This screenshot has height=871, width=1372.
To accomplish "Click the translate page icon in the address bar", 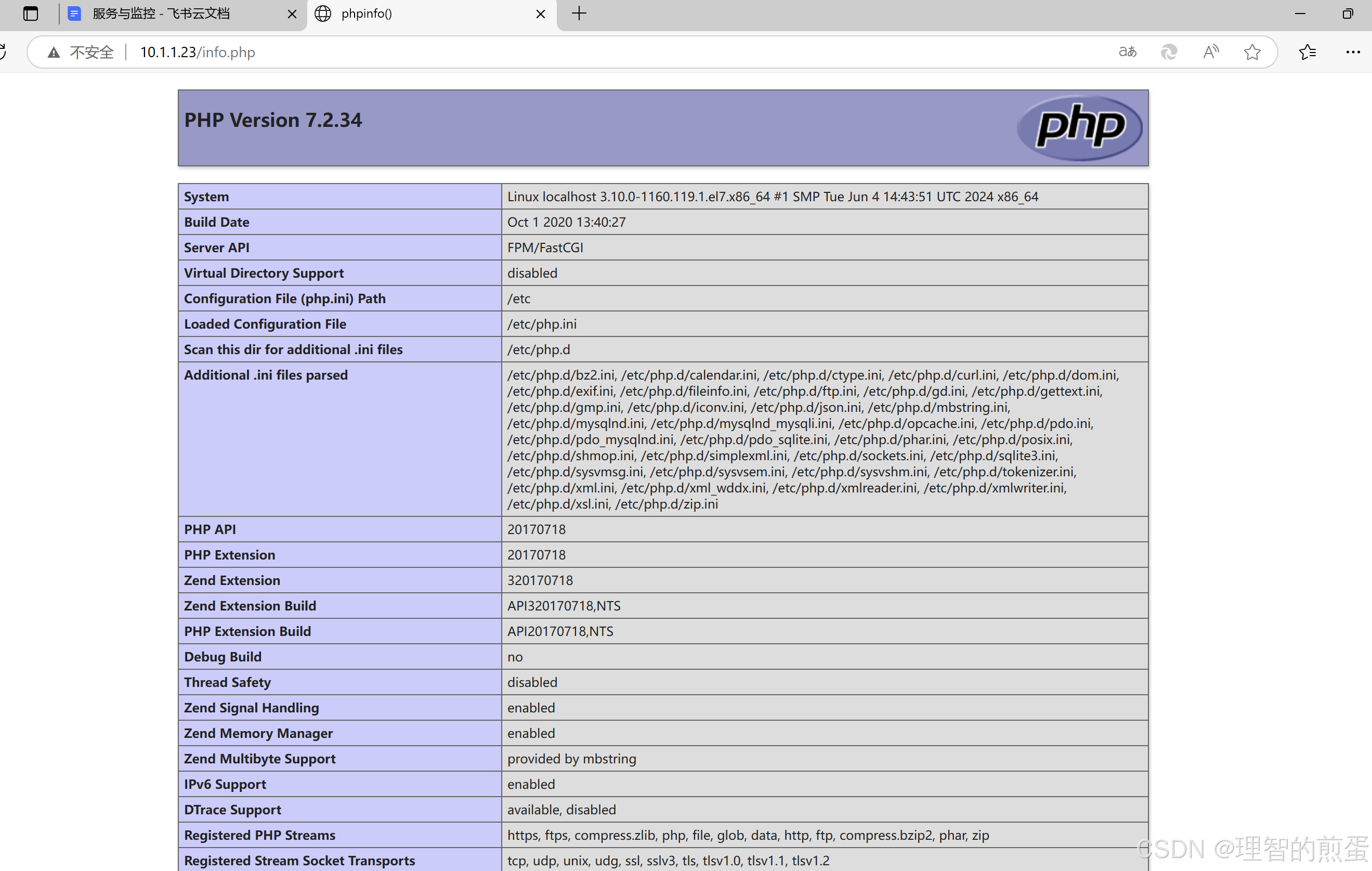I will point(1127,52).
